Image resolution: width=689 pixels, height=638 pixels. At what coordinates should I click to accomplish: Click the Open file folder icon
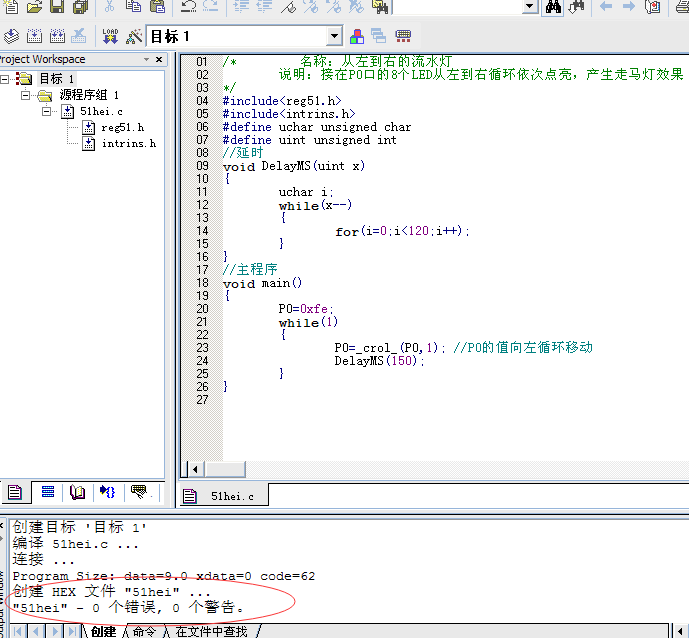pyautogui.click(x=34, y=7)
